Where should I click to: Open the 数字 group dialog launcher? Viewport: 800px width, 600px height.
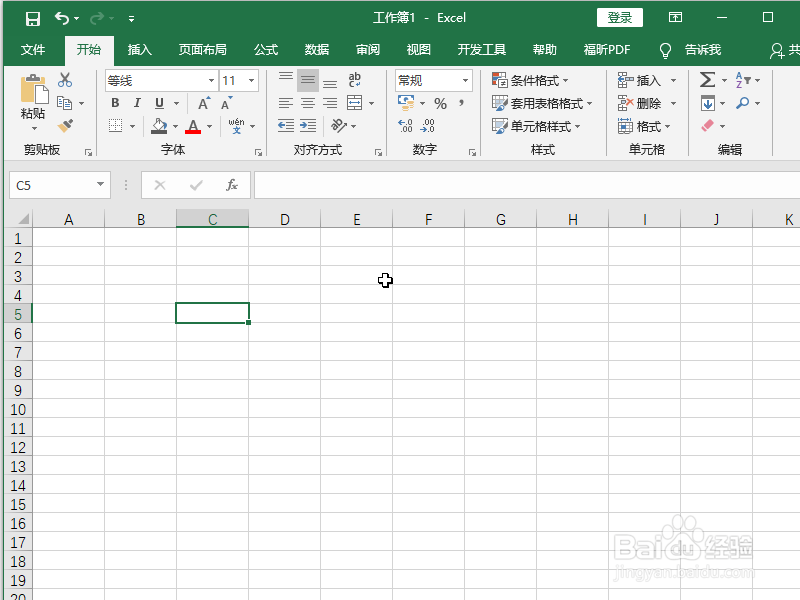[472, 153]
